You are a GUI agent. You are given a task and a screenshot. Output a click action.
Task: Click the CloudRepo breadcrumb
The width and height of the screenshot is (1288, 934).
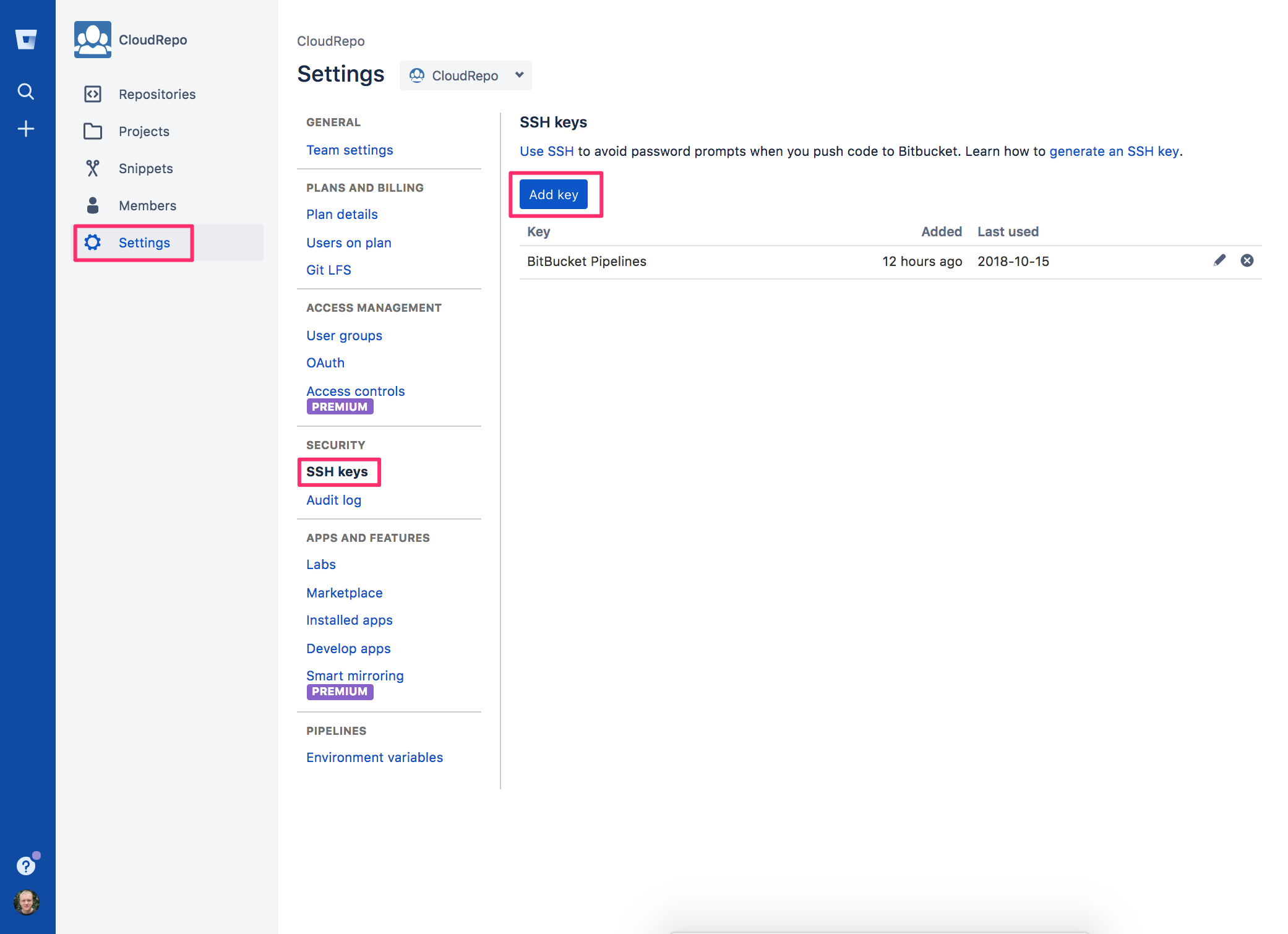331,41
